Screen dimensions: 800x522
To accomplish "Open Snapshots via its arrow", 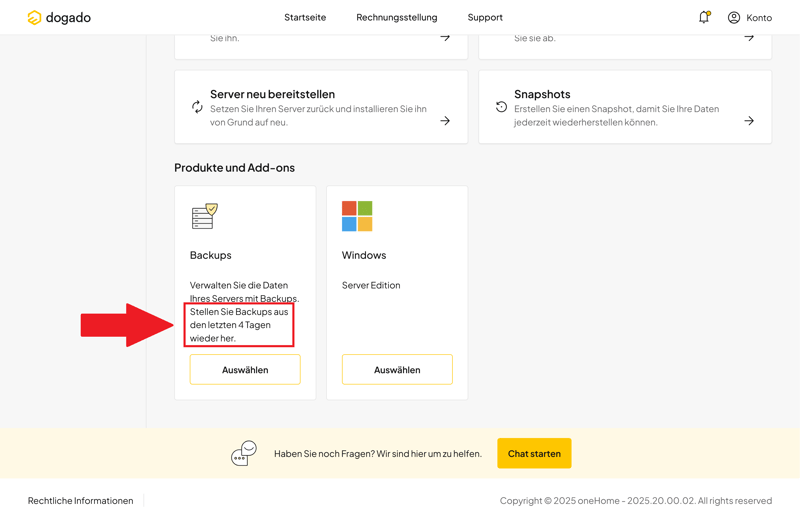I will [x=749, y=121].
